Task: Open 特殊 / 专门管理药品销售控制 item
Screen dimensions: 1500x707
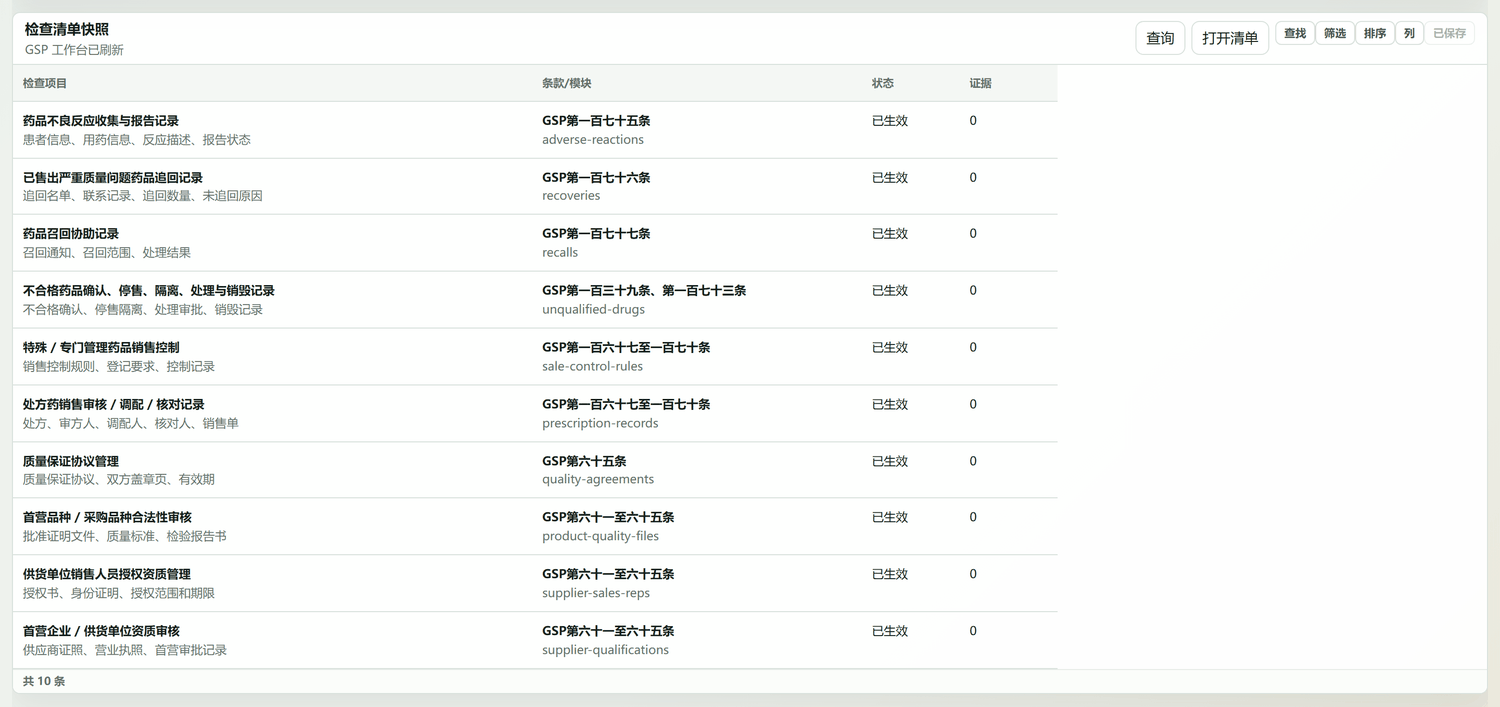Action: 535,357
